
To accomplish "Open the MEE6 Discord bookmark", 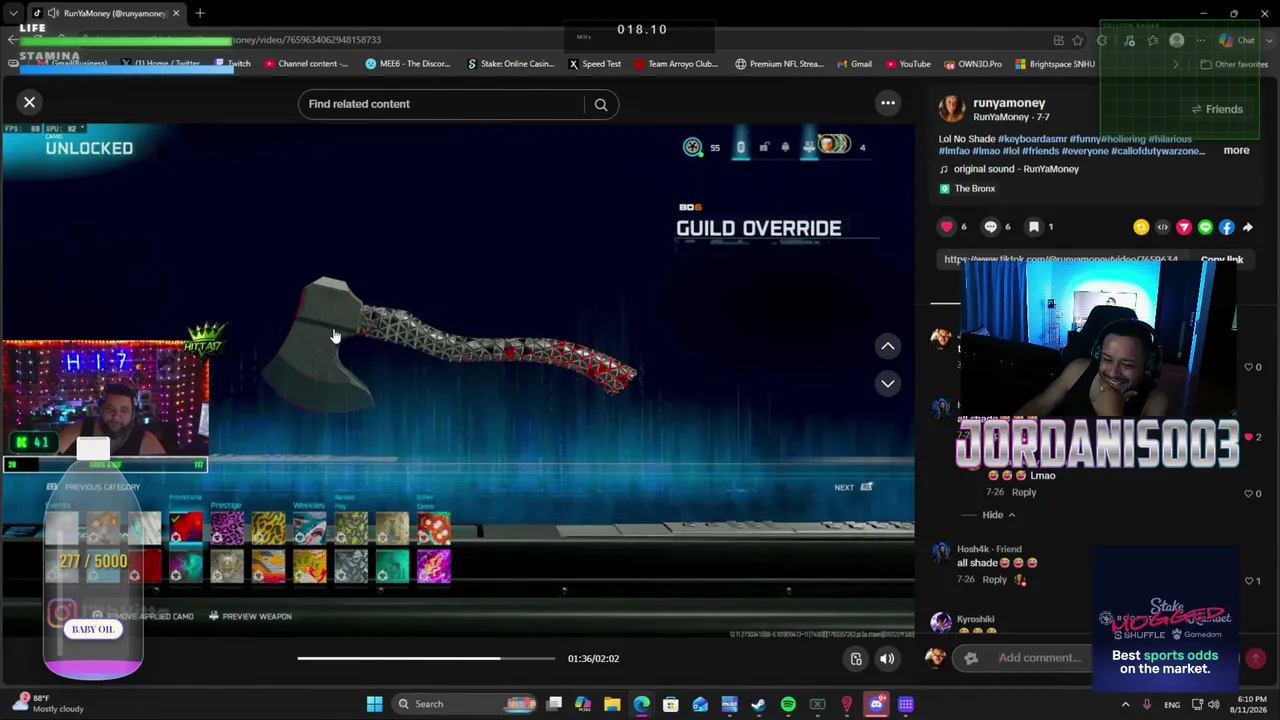I will 408,64.
